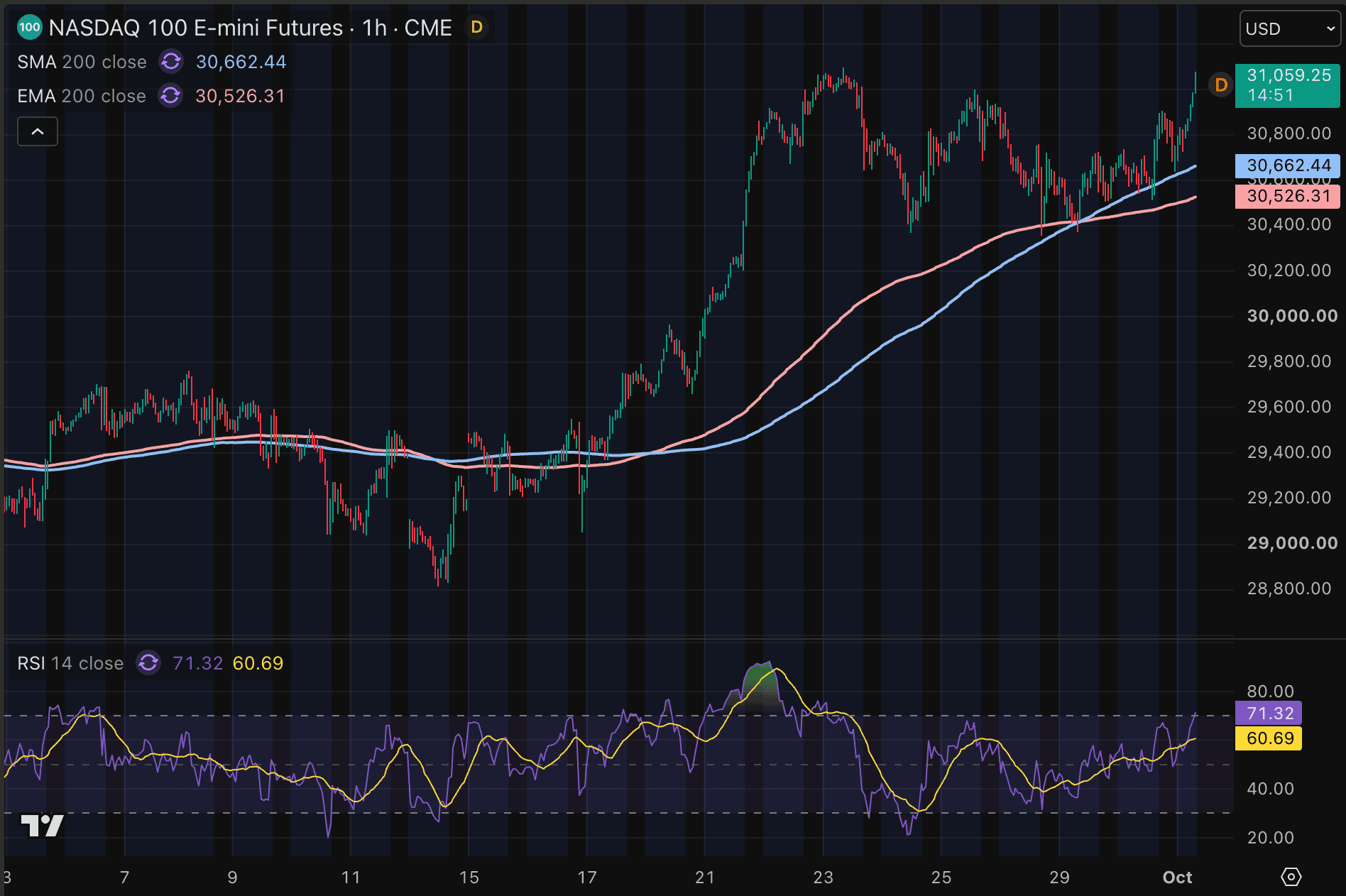
Task: Click the 30,400.00 price axis label
Action: click(x=1289, y=224)
